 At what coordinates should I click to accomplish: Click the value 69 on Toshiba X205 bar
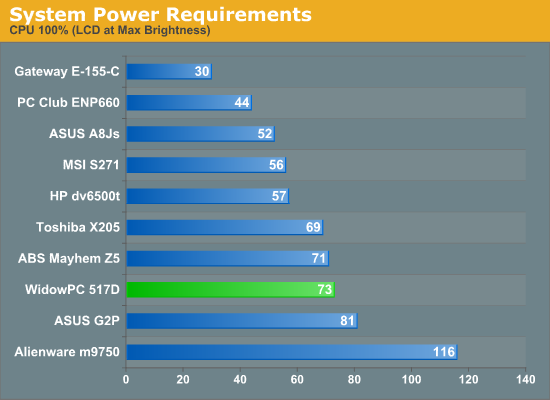[313, 227]
